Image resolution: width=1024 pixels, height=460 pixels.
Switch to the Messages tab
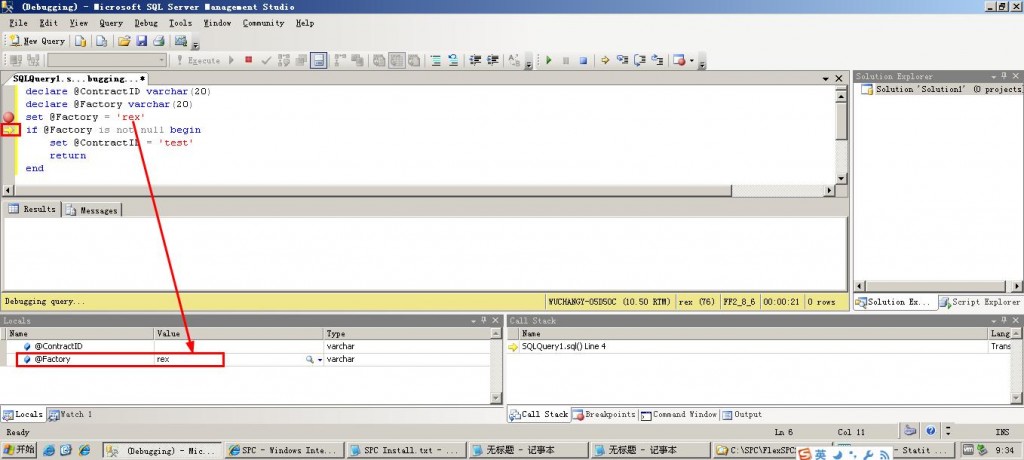[x=91, y=210]
